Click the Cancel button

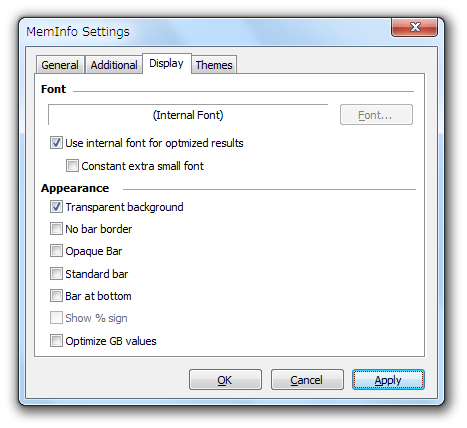tap(307, 379)
